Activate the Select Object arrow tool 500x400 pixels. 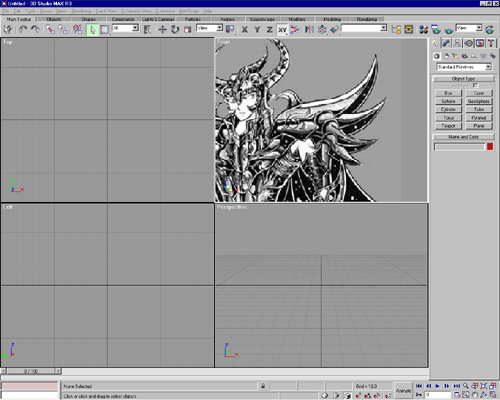coord(92,30)
